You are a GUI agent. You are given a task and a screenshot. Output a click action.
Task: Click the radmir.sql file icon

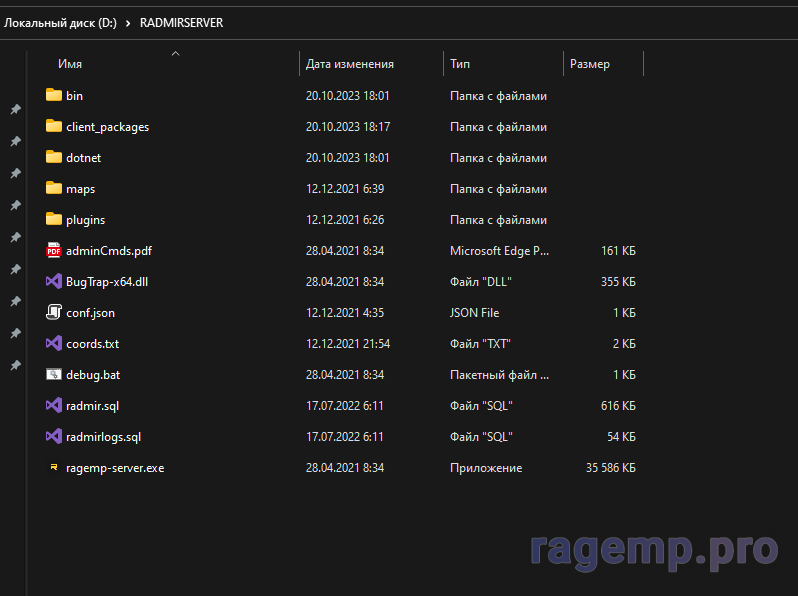pos(53,406)
